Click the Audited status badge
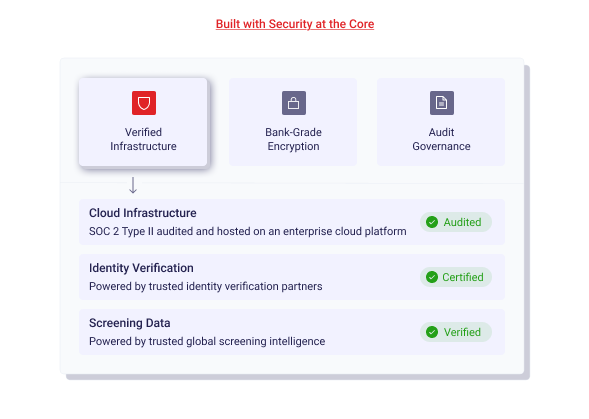589x419 pixels. point(456,222)
